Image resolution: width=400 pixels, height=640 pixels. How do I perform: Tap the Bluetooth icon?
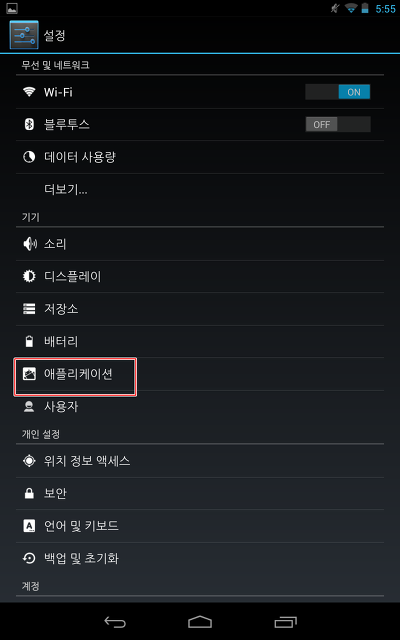click(x=29, y=124)
